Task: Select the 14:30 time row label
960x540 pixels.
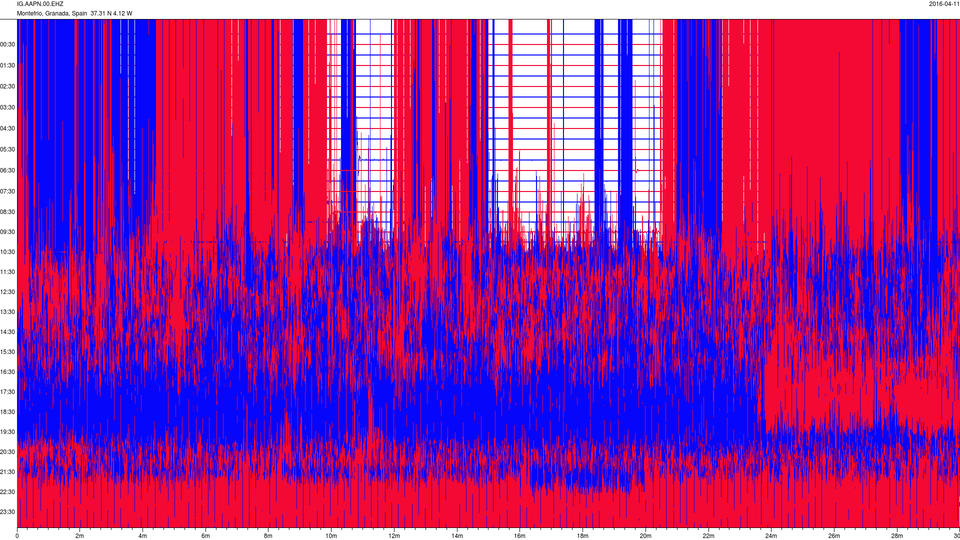Action: pos(7,332)
